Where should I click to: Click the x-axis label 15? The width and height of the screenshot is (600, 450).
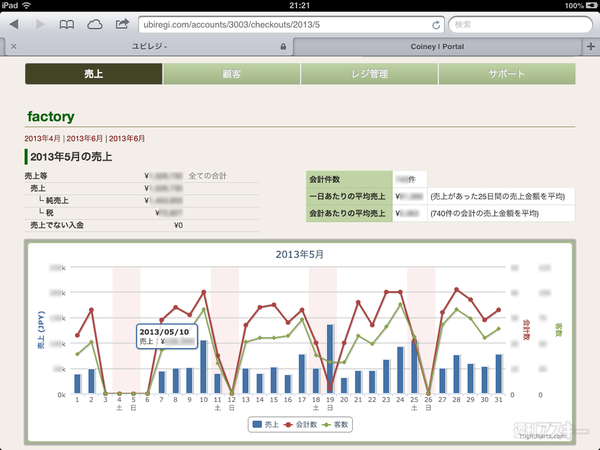274,399
